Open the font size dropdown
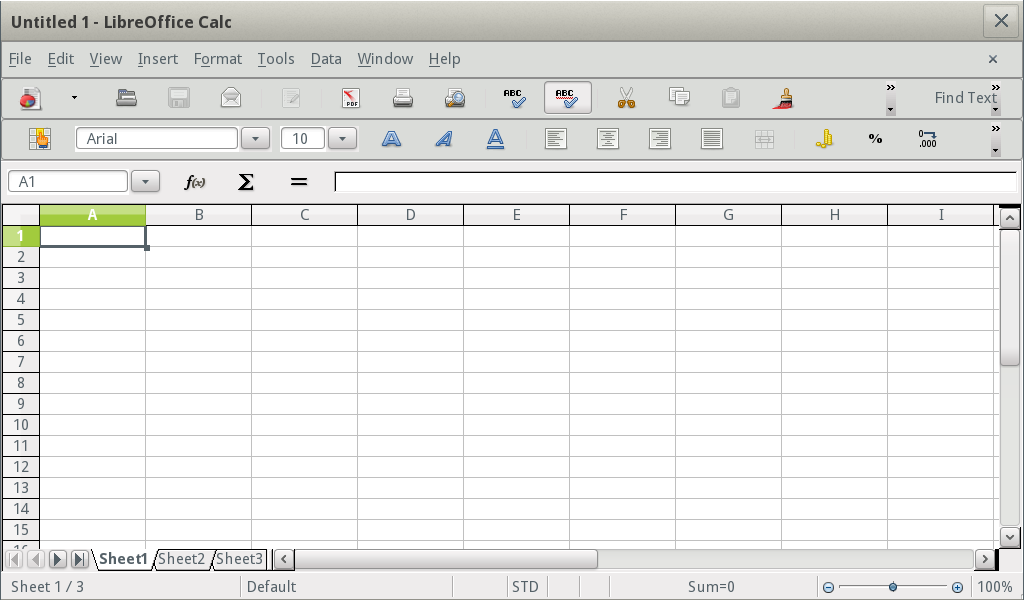The height and width of the screenshot is (600, 1024). [342, 138]
